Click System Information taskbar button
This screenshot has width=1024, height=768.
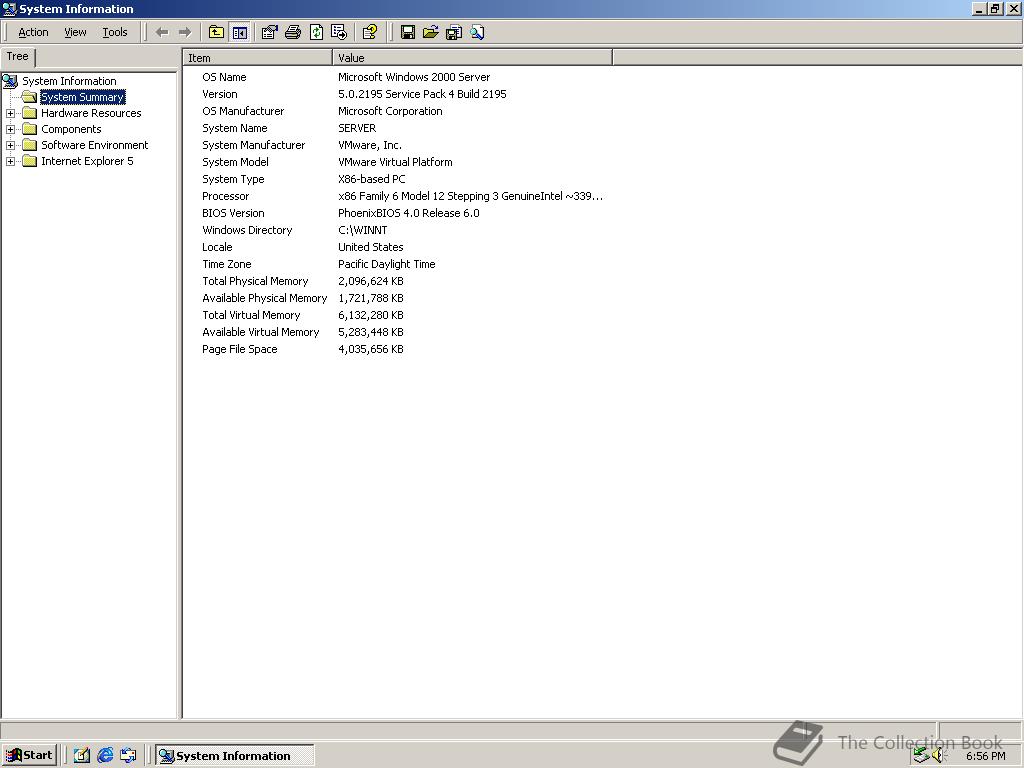(234, 756)
